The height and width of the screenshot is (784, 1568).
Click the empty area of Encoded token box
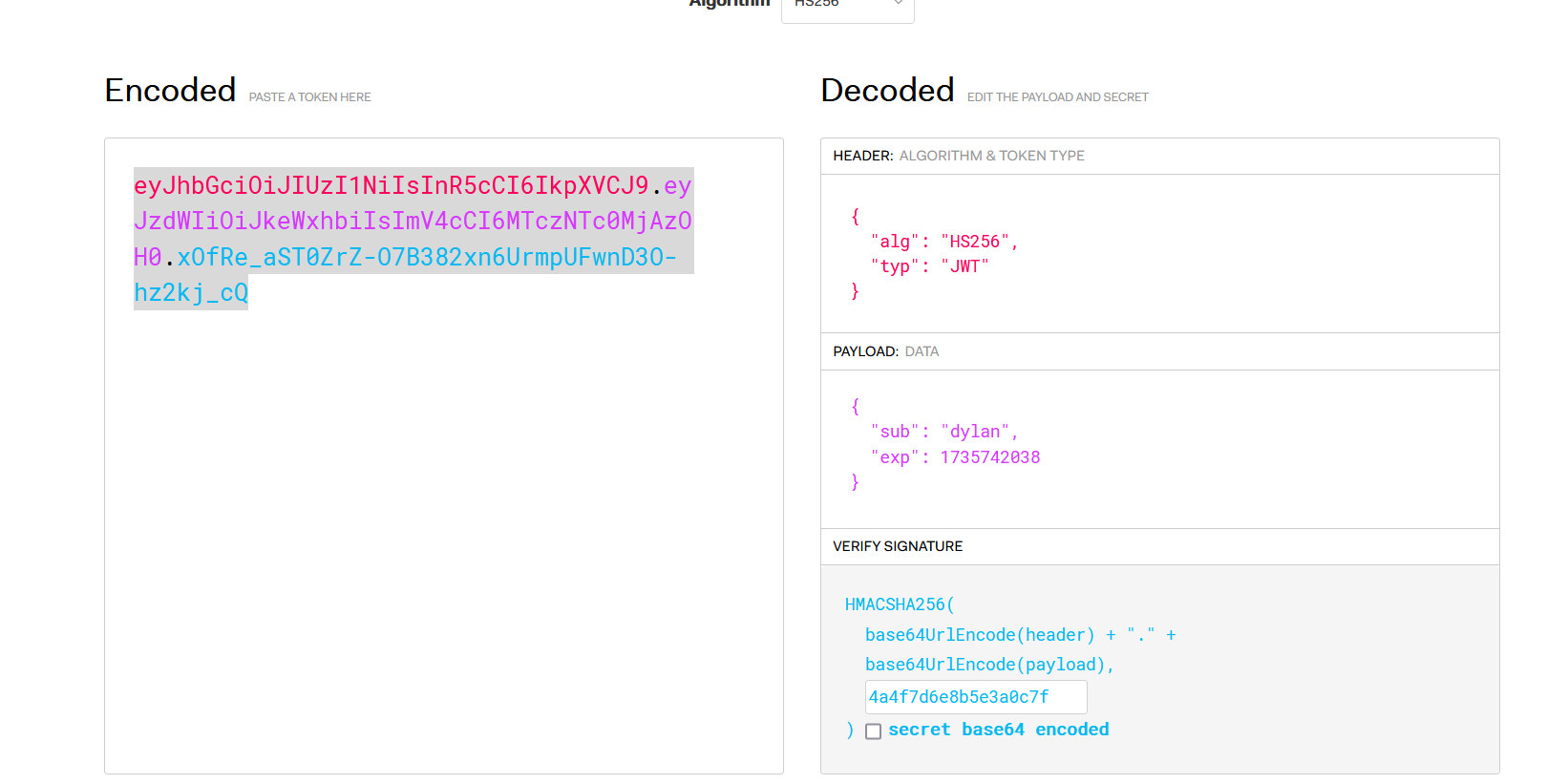point(443,535)
